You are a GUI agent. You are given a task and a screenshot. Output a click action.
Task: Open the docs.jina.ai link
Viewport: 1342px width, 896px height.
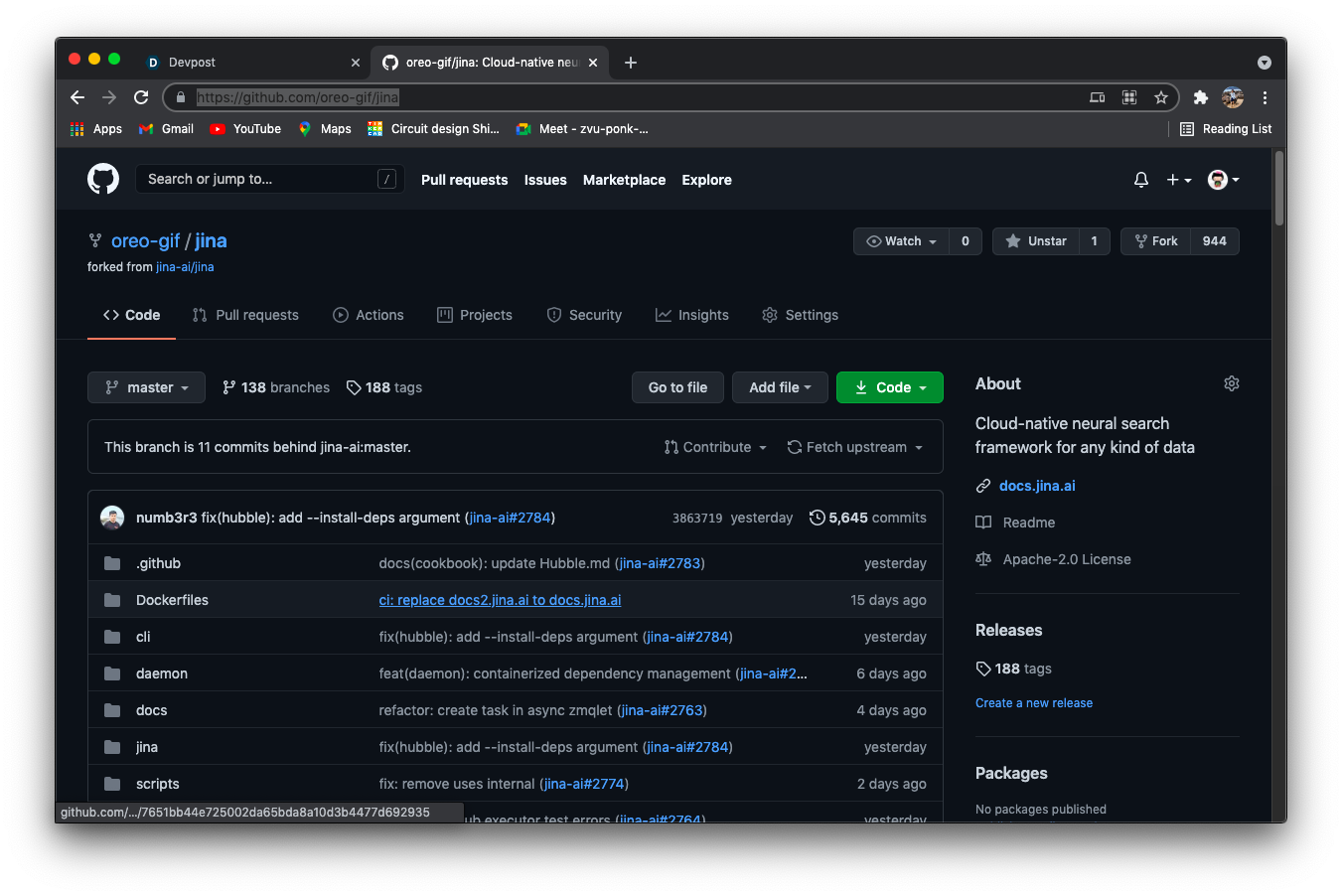point(1037,486)
